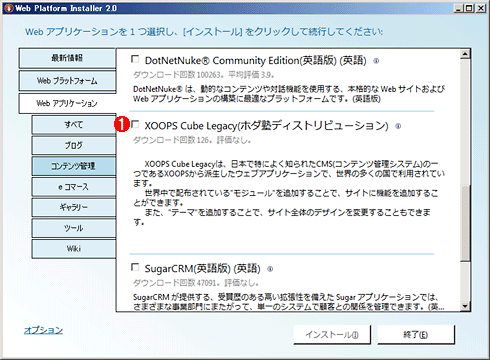Select the Web アプリケーション tab

pyautogui.click(x=67, y=103)
